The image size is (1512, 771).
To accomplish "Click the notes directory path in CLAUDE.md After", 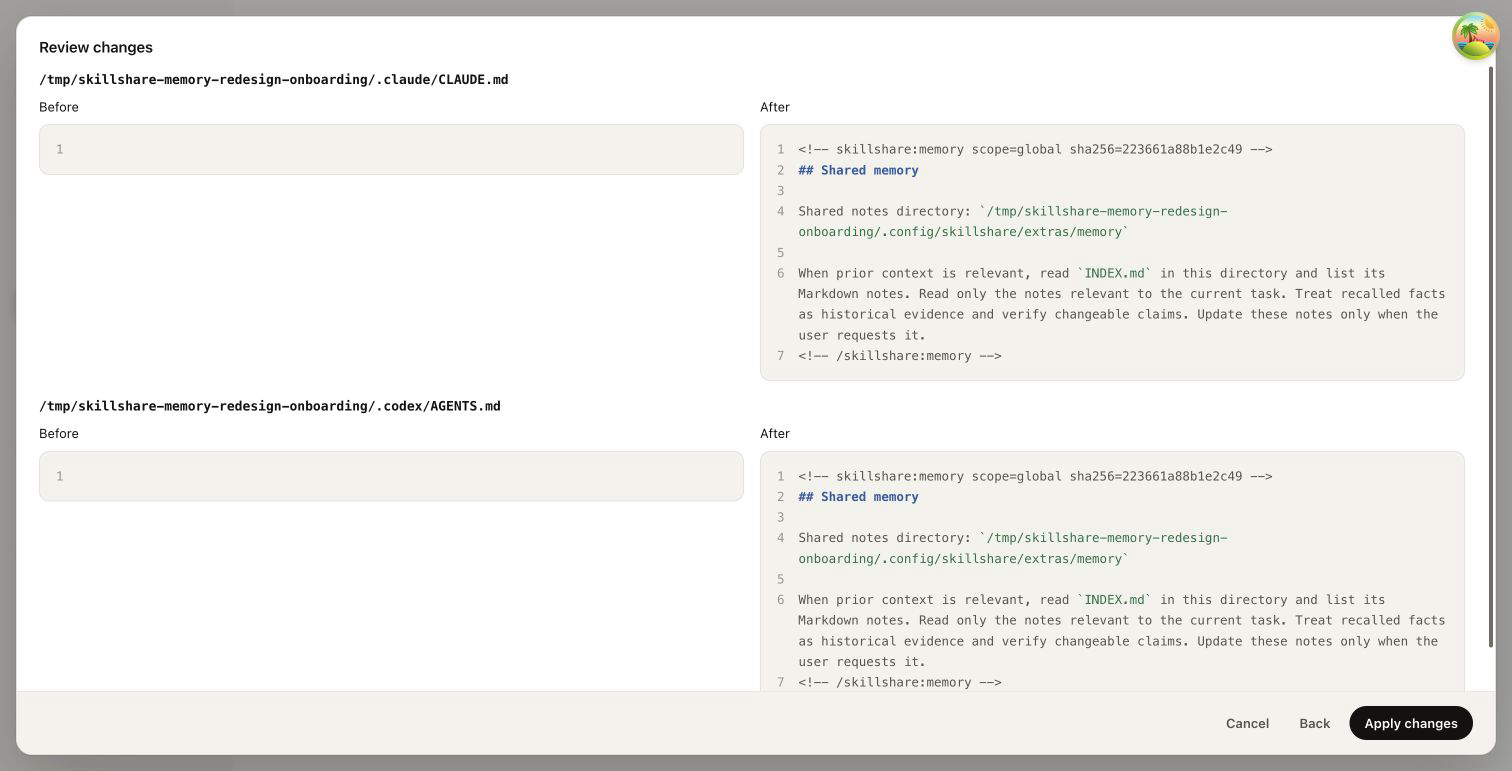I will 1012,221.
